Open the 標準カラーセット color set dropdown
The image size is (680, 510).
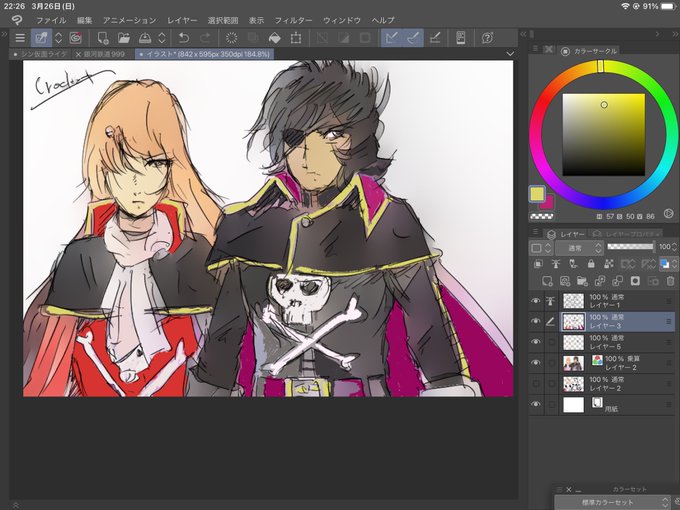click(x=612, y=503)
